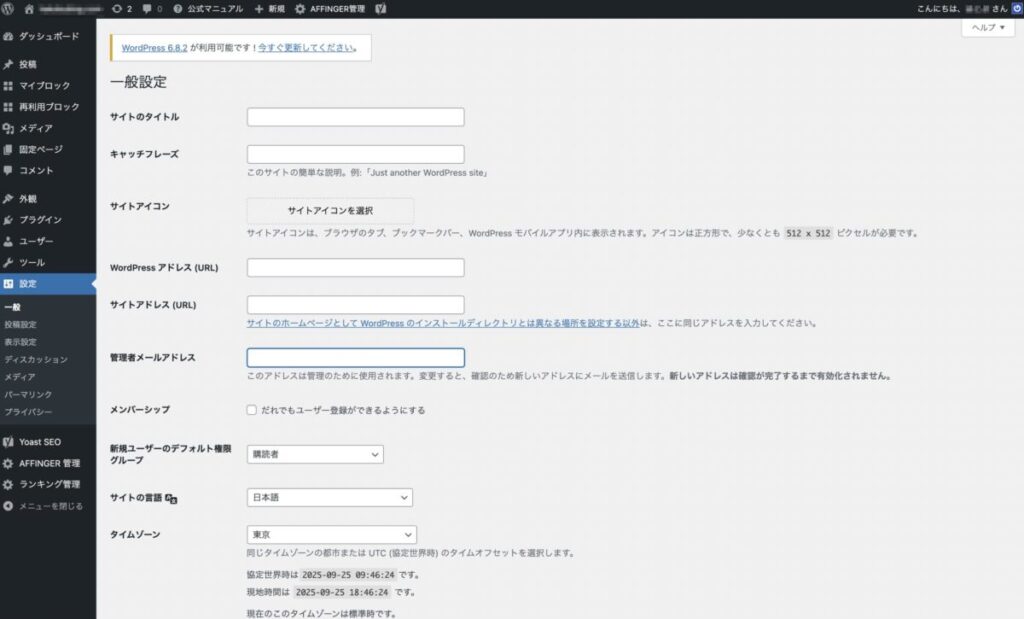
Task: Collapse the sidebar with メニューを閉じる
Action: [50, 505]
